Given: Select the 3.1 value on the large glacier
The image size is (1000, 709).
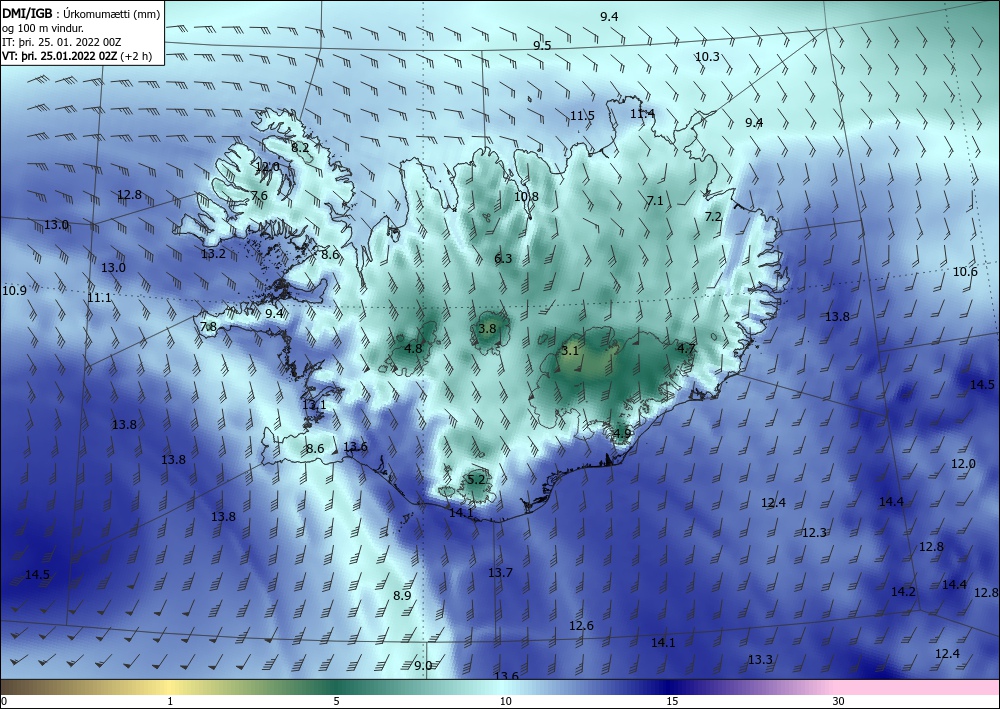Looking at the screenshot, I should [570, 351].
